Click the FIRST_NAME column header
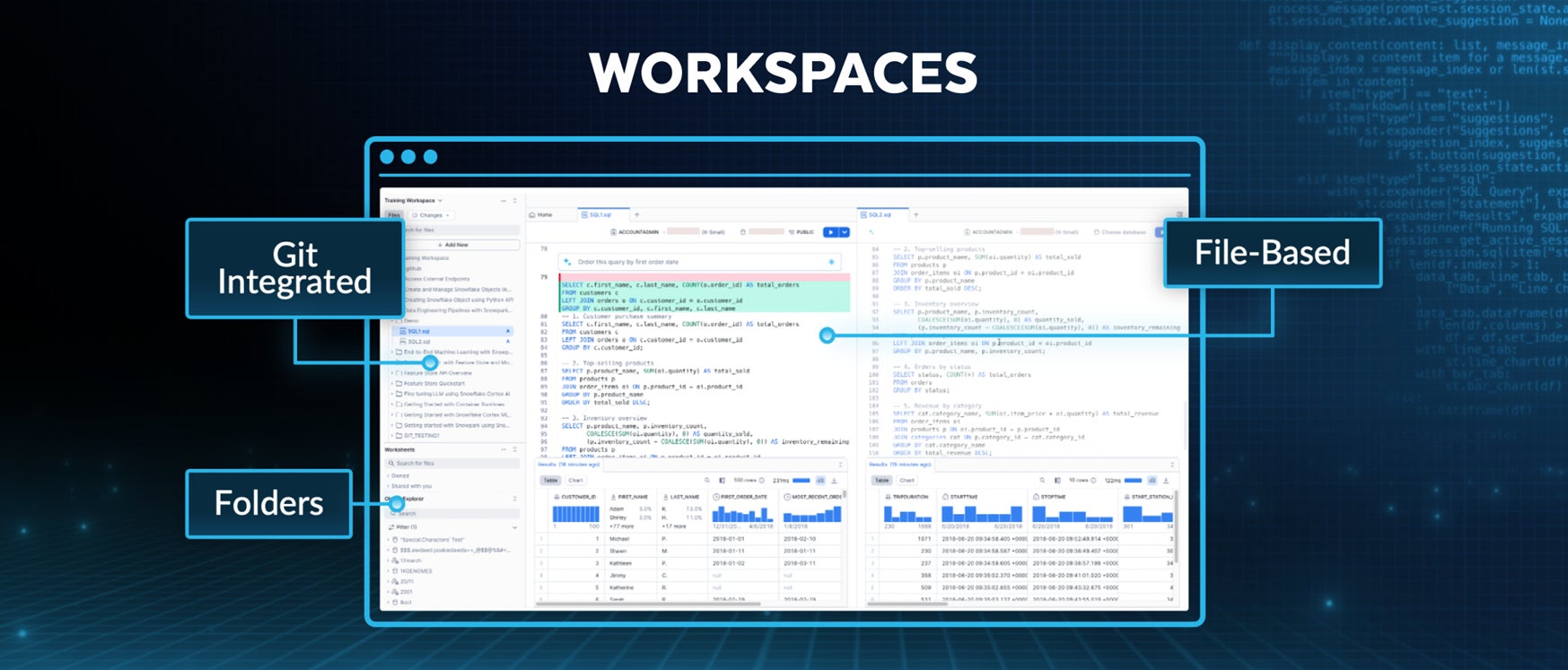Screen dimensions: 1568x670 [x=629, y=497]
